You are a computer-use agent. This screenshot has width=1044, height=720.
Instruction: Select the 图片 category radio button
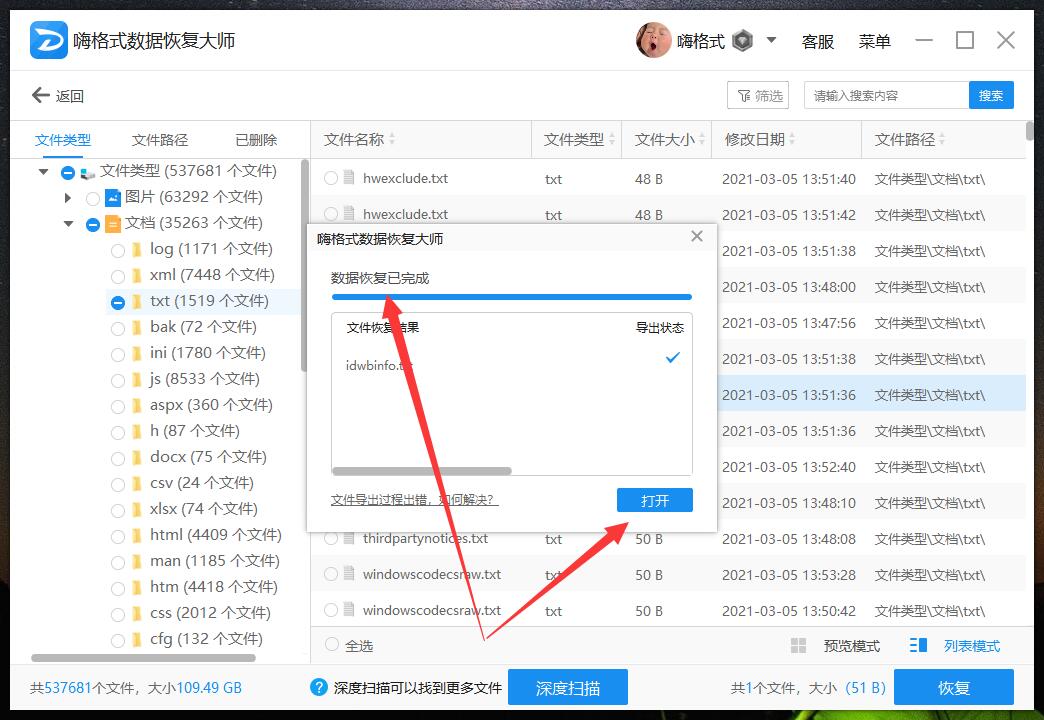[x=93, y=198]
